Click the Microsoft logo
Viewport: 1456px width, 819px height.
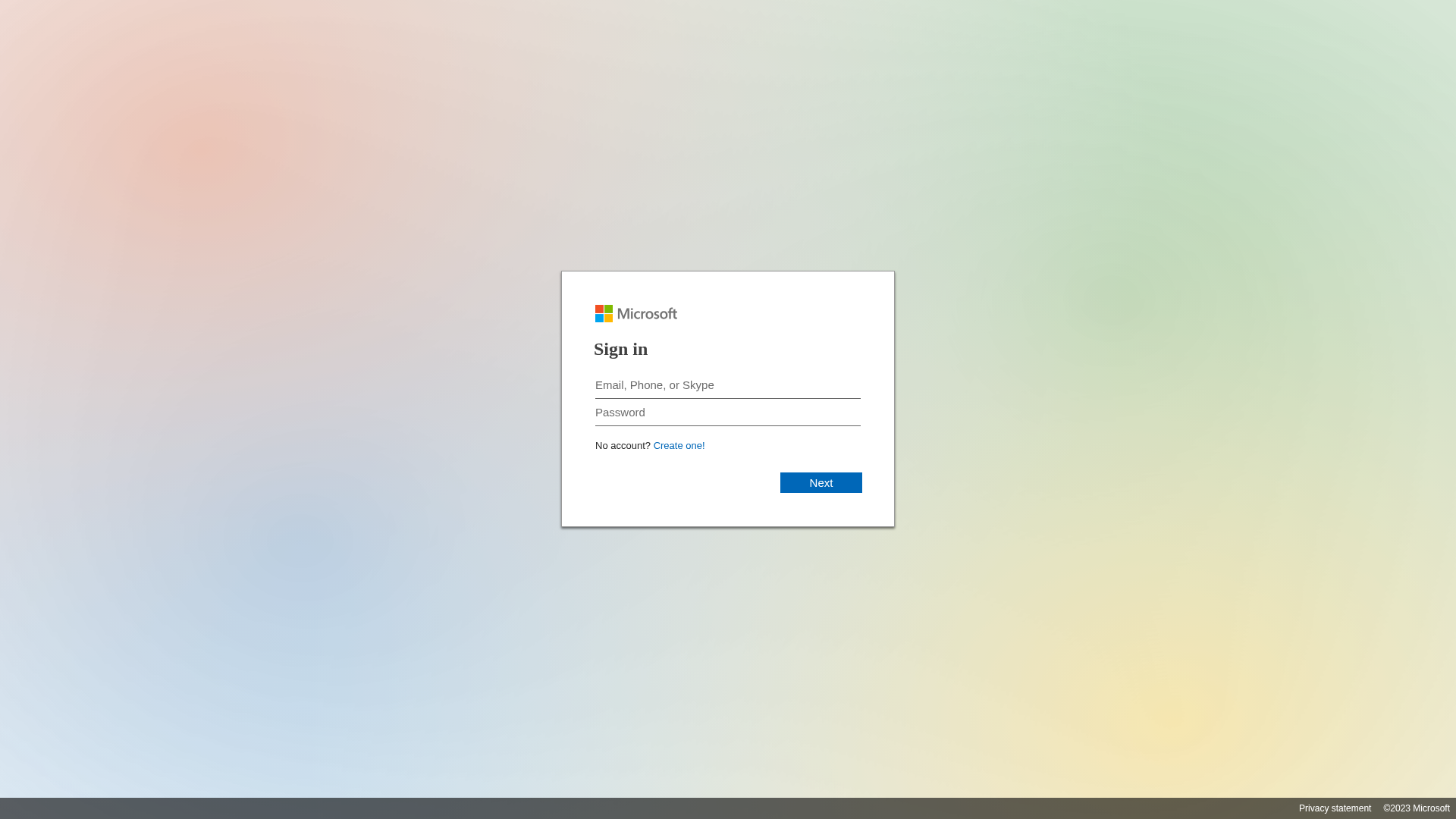tap(636, 314)
